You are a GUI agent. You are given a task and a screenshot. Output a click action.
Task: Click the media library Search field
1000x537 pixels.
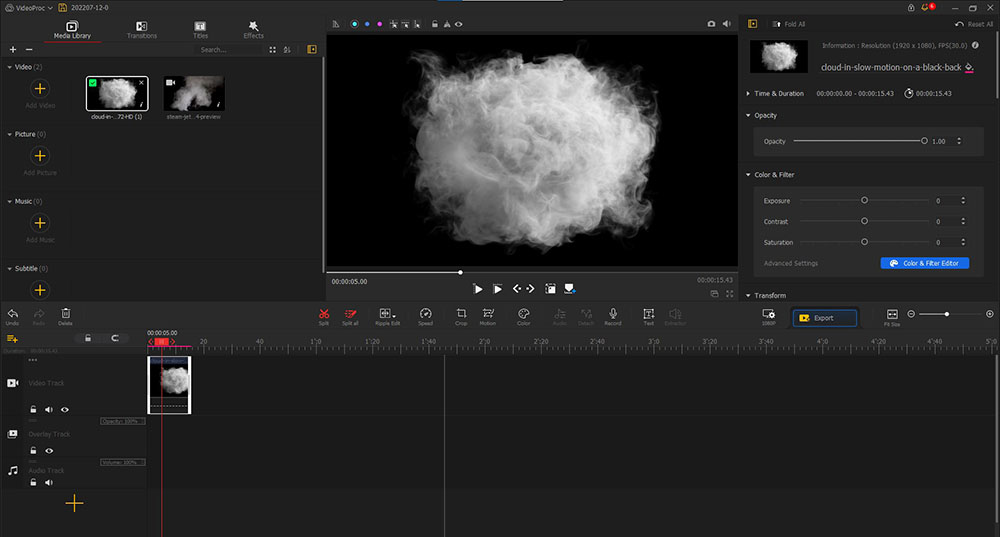[x=228, y=50]
